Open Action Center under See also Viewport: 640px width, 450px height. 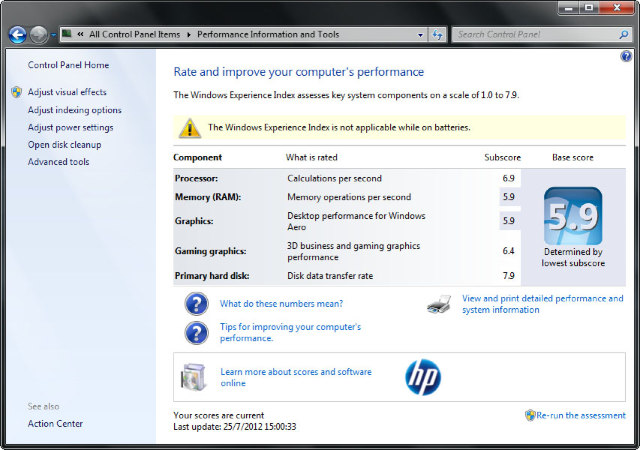click(x=55, y=423)
